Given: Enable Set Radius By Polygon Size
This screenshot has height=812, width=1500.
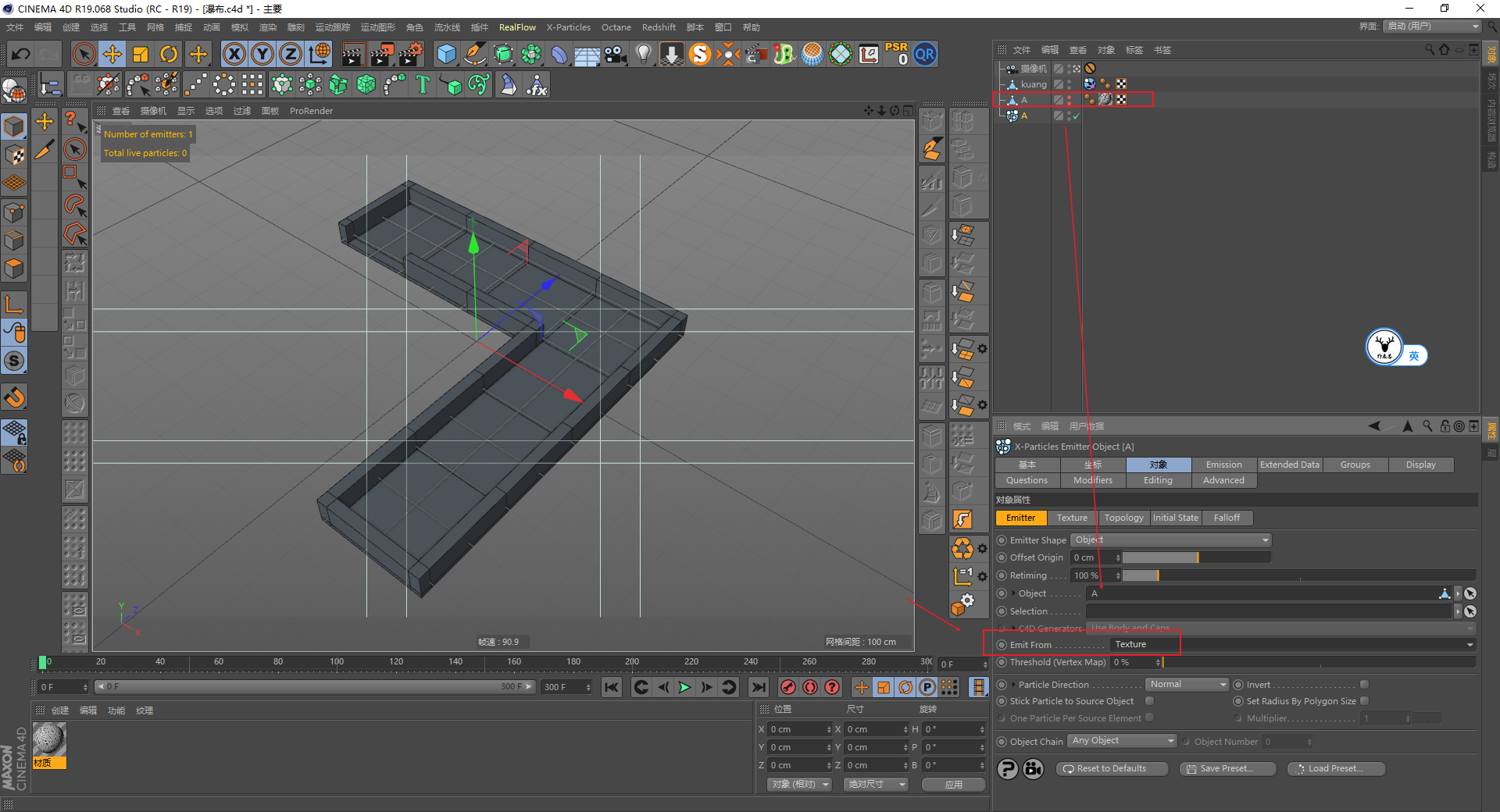Looking at the screenshot, I should point(1364,701).
